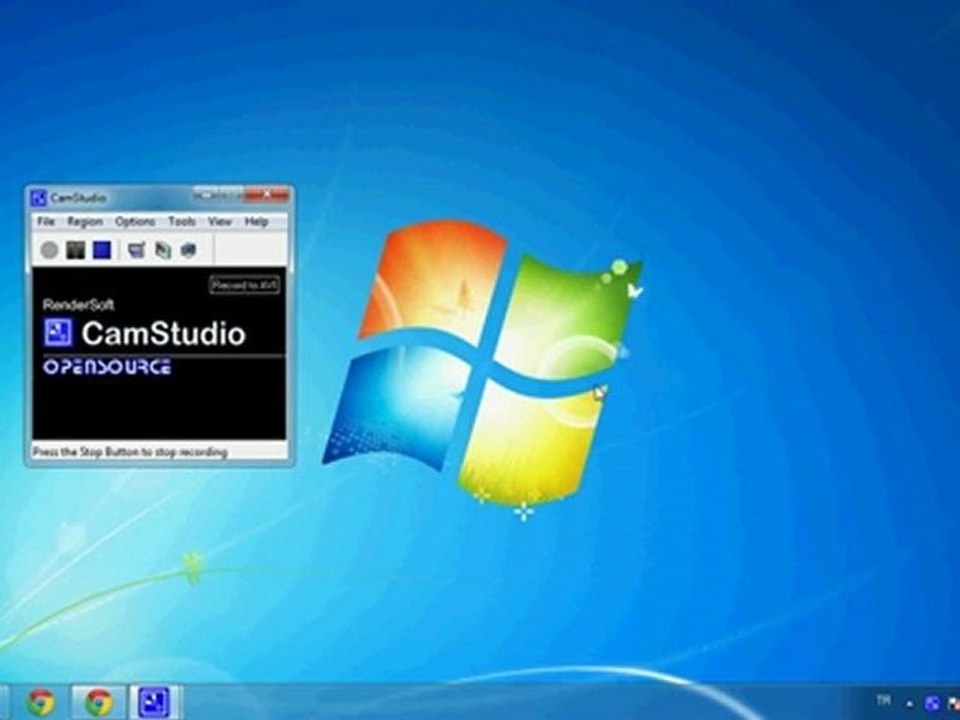Open the Tools menu
The height and width of the screenshot is (720, 960).
click(x=182, y=221)
